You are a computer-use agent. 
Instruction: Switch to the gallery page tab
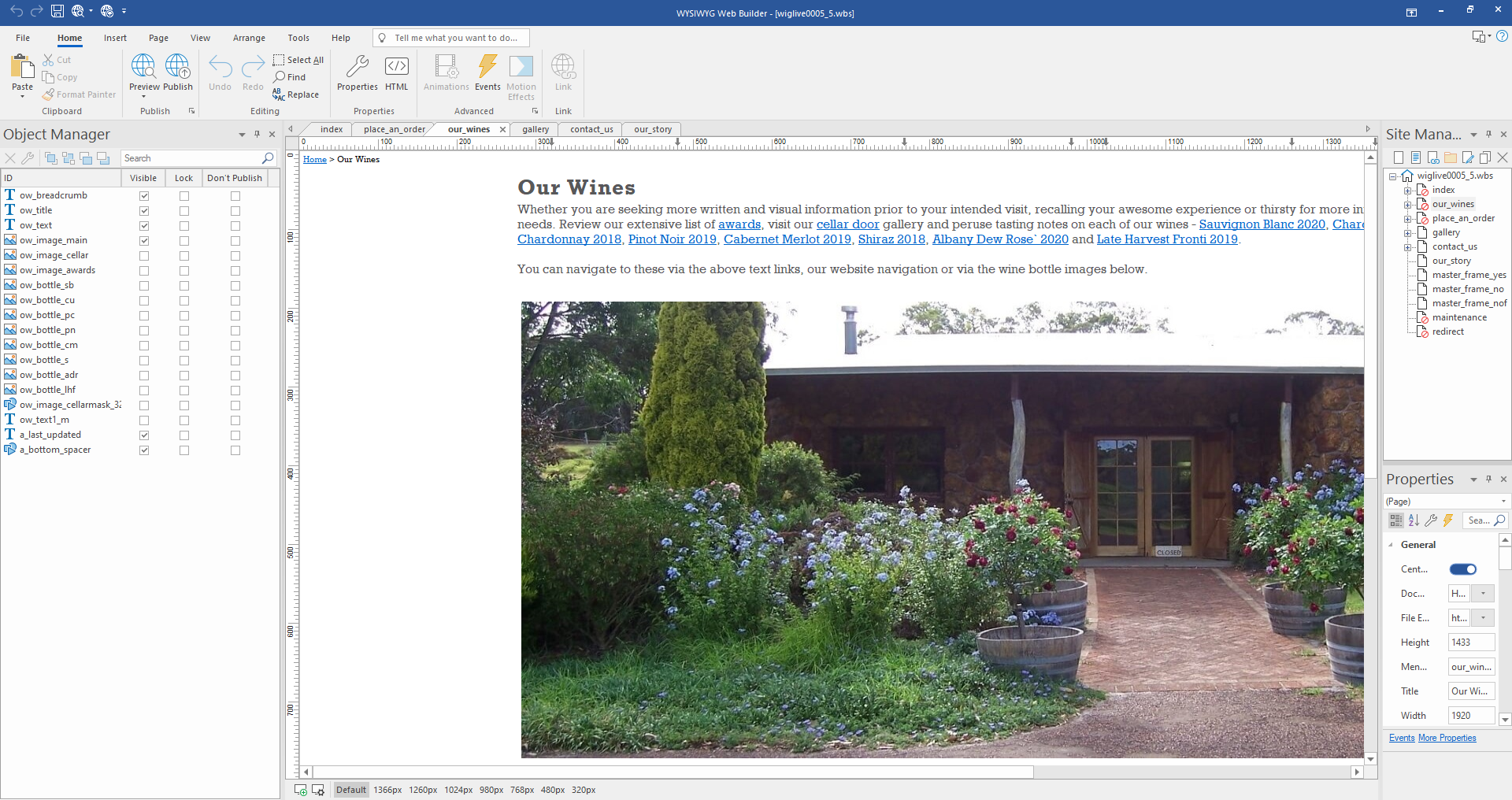tap(535, 129)
